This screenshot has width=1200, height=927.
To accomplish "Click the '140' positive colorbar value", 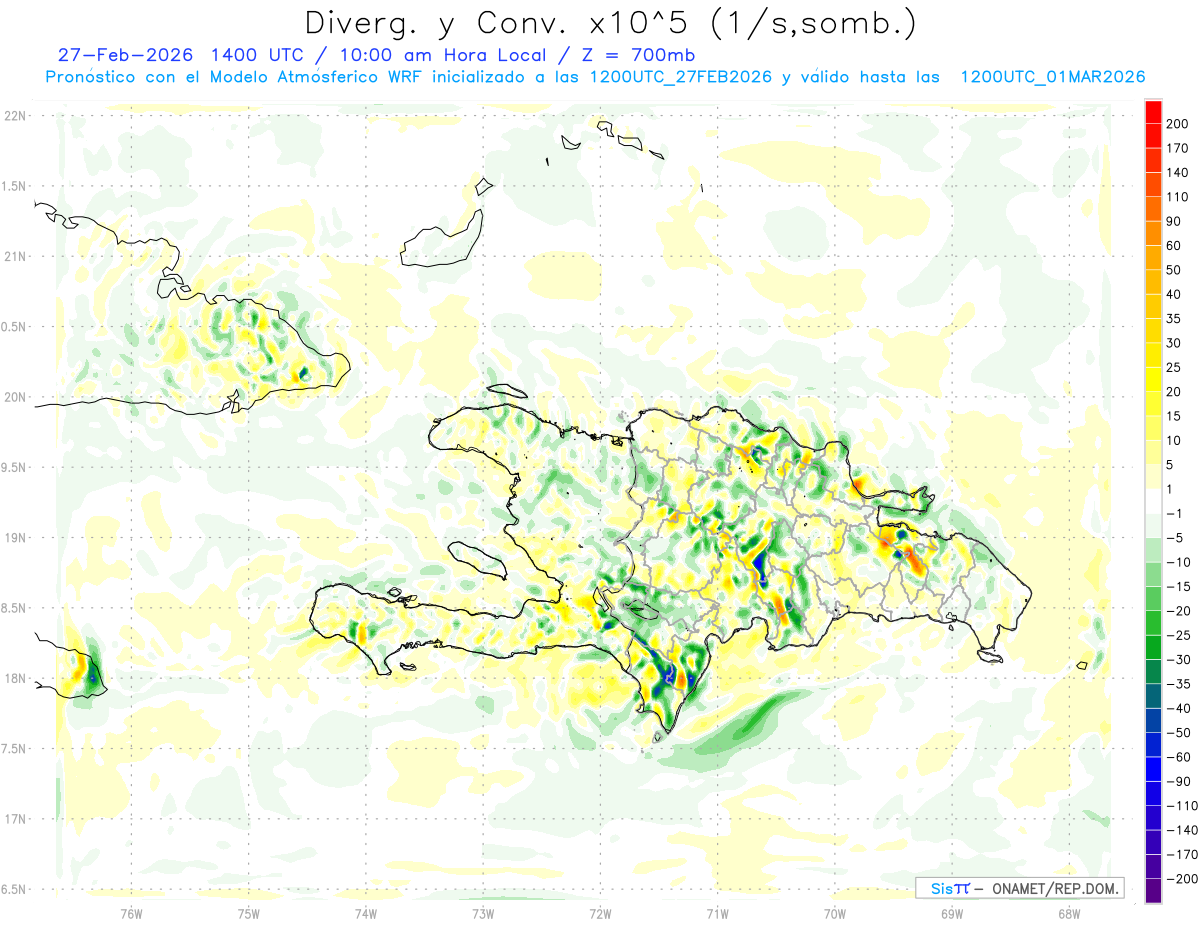I will pos(1179,173).
